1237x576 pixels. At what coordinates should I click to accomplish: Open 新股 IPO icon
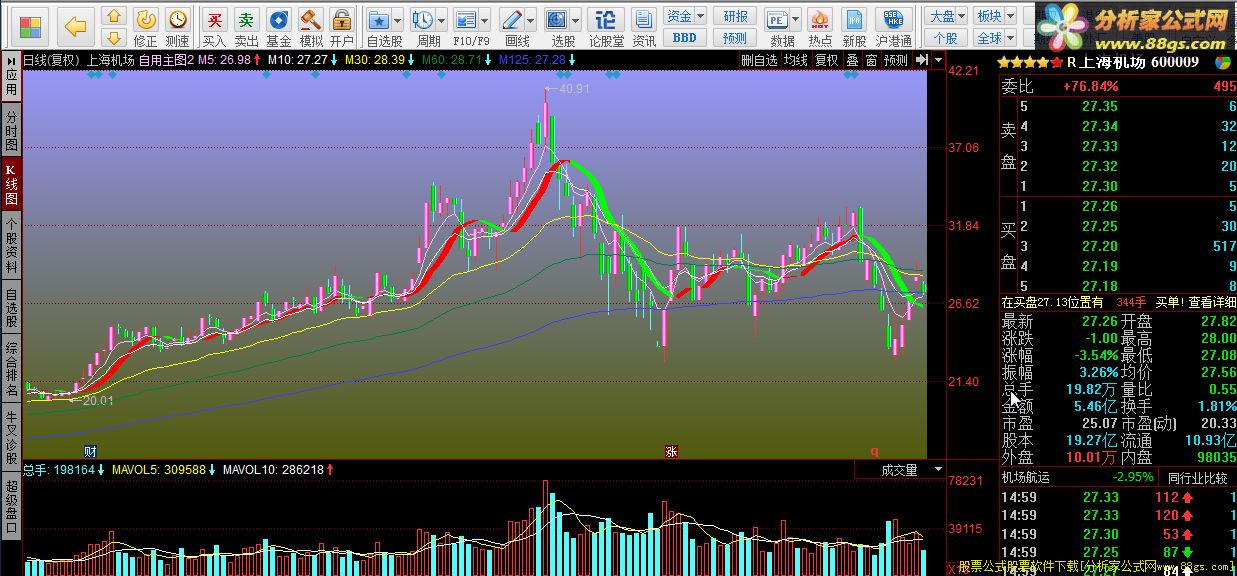pos(854,25)
